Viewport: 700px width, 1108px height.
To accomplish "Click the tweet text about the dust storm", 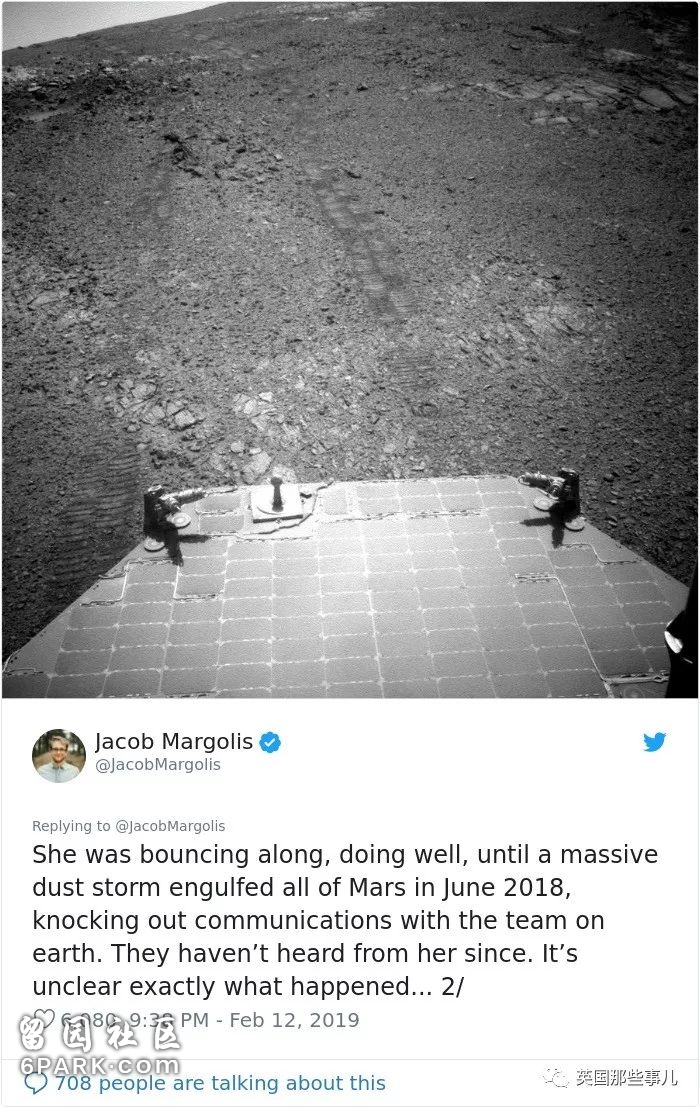I will pos(345,920).
